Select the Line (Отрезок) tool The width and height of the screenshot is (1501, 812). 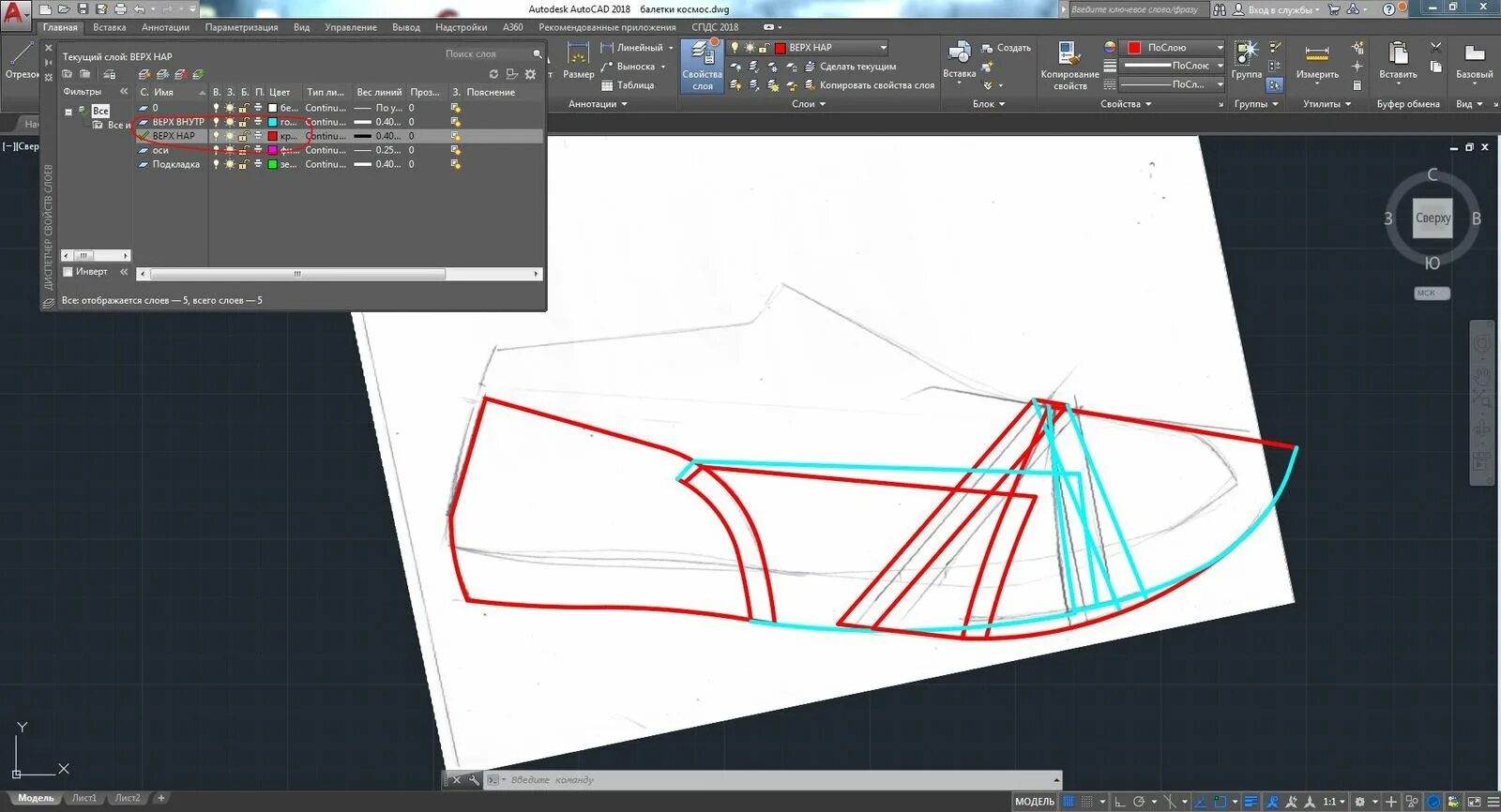(x=20, y=59)
